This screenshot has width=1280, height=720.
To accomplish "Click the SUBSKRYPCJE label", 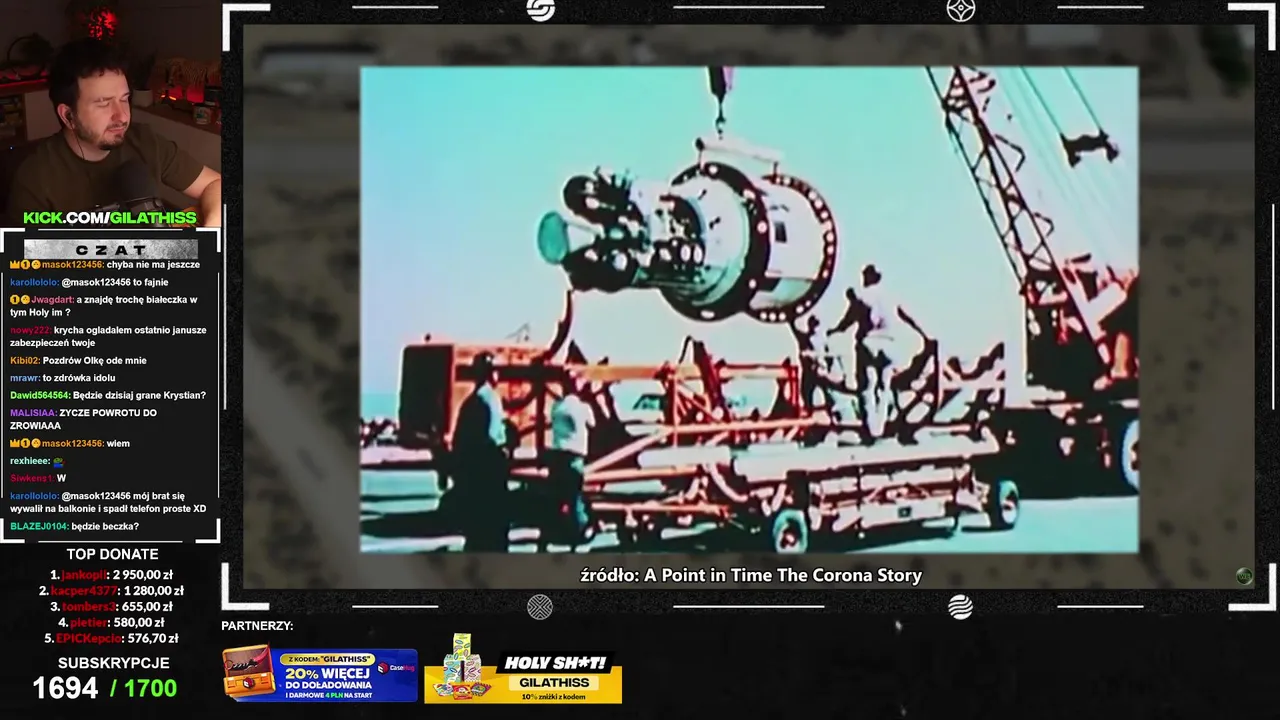I will coord(113,663).
